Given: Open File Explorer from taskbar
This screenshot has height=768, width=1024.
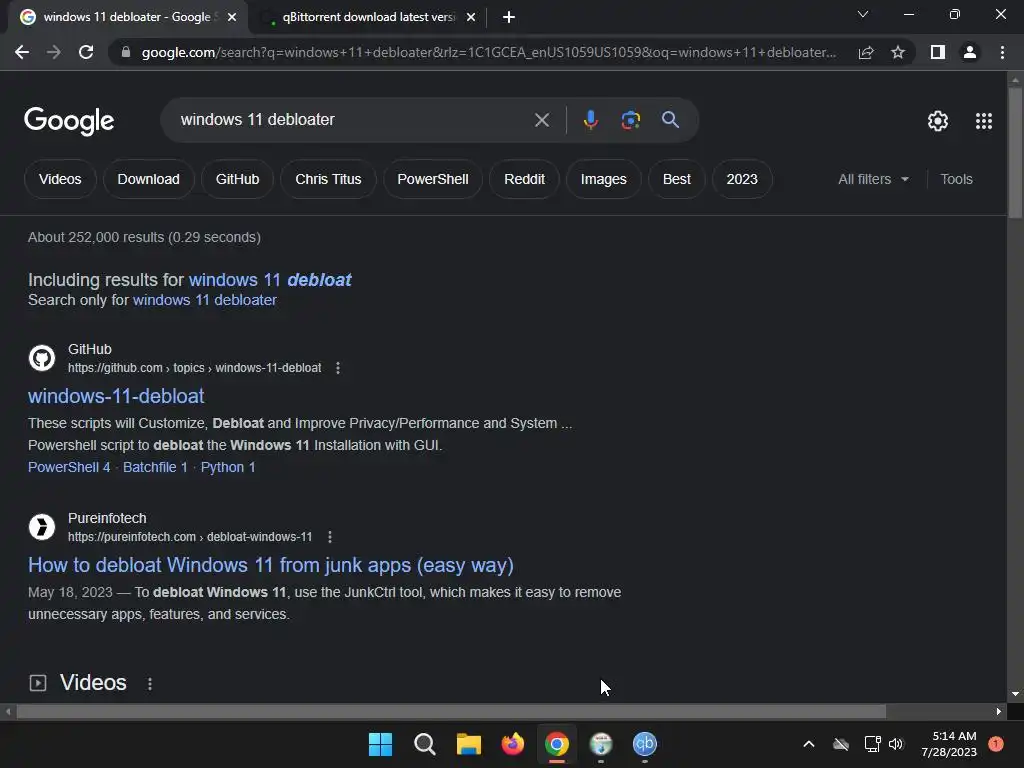Looking at the screenshot, I should [x=468, y=744].
